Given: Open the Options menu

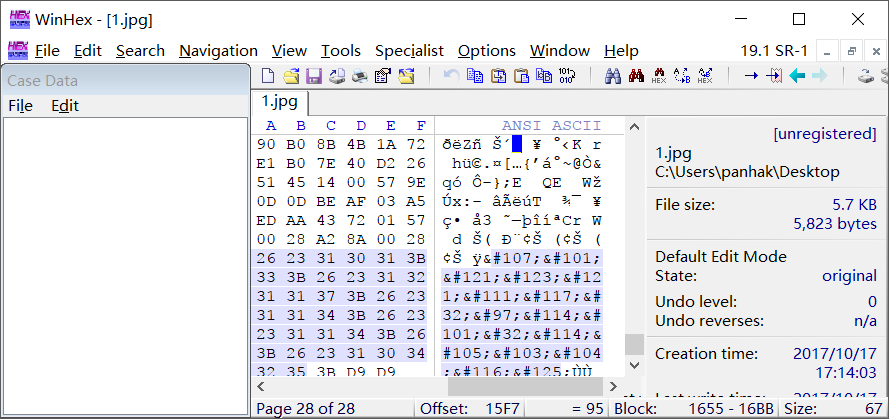Looking at the screenshot, I should [487, 51].
